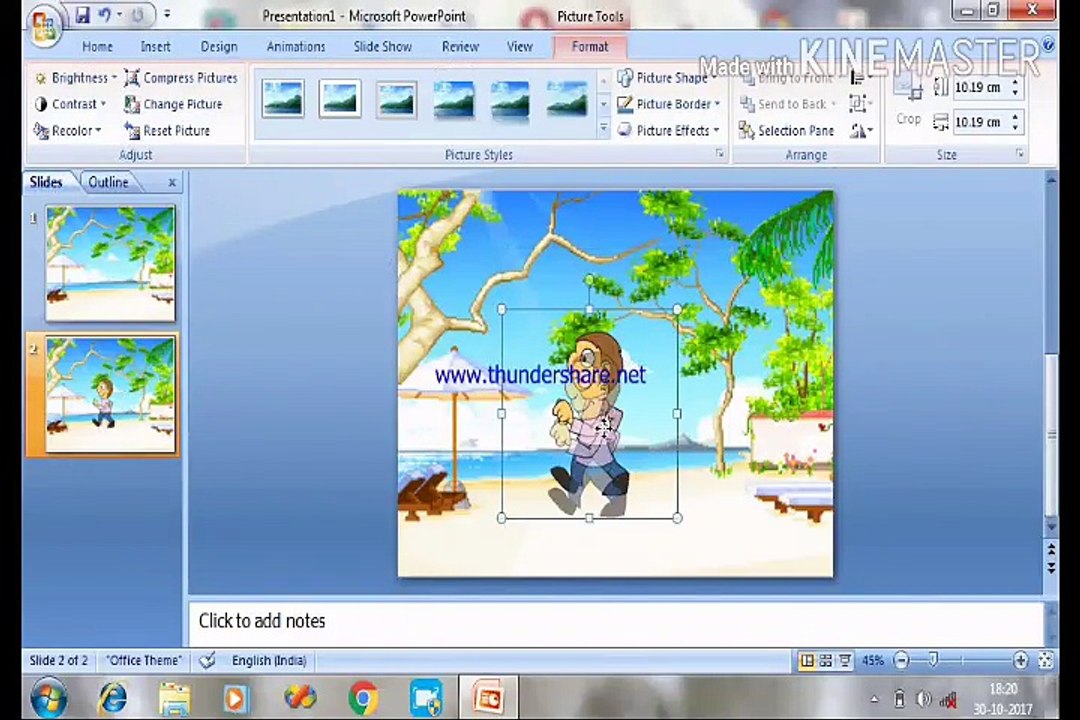1080x720 pixels.
Task: Open the Picture Border dropdown
Action: pos(669,104)
